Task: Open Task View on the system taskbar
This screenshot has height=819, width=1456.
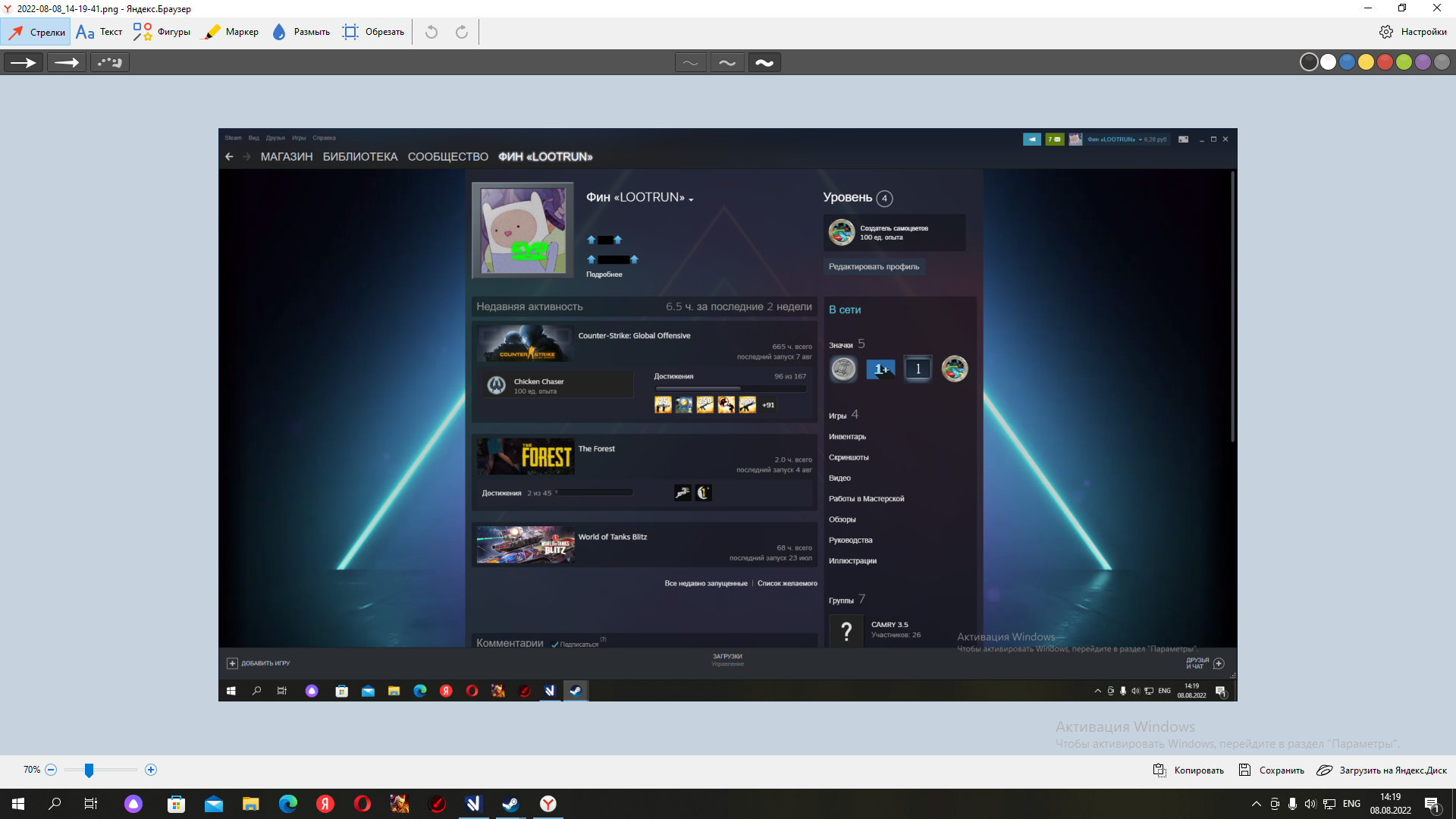Action: (x=91, y=804)
